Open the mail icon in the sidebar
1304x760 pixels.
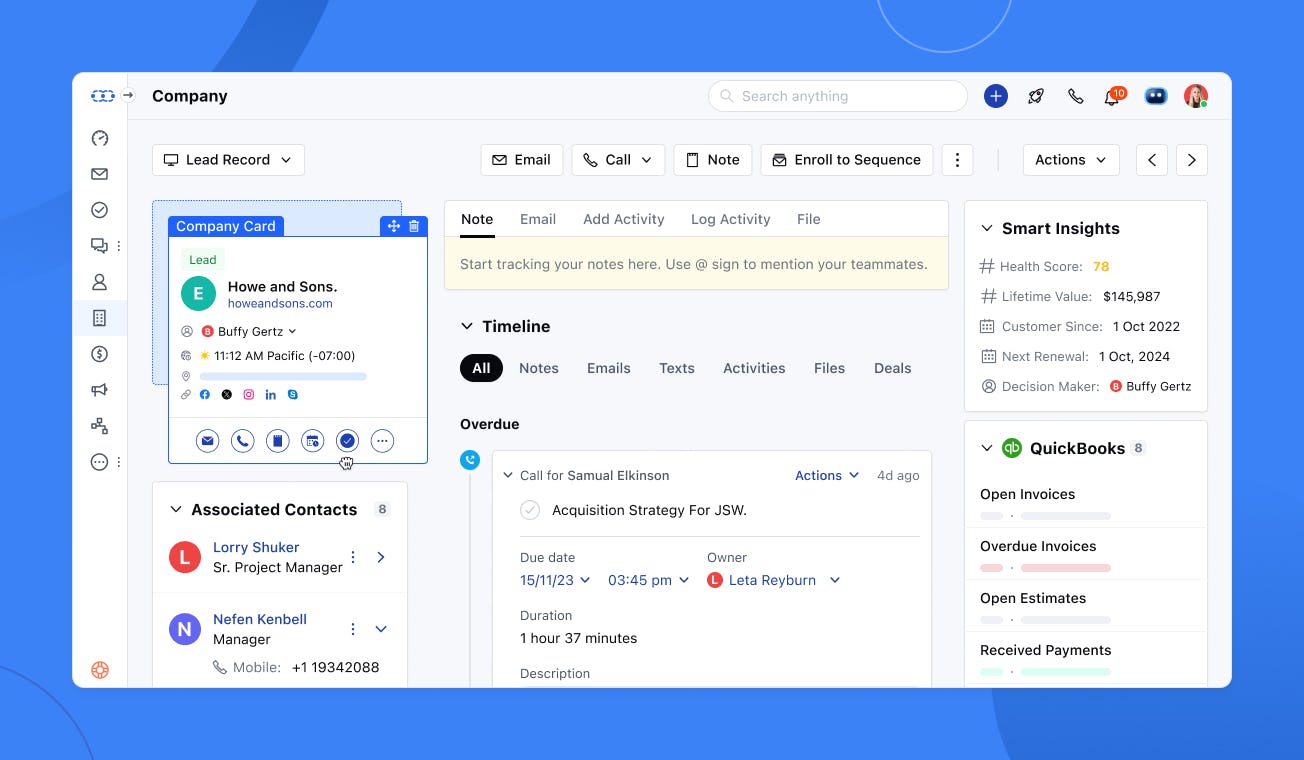click(99, 174)
